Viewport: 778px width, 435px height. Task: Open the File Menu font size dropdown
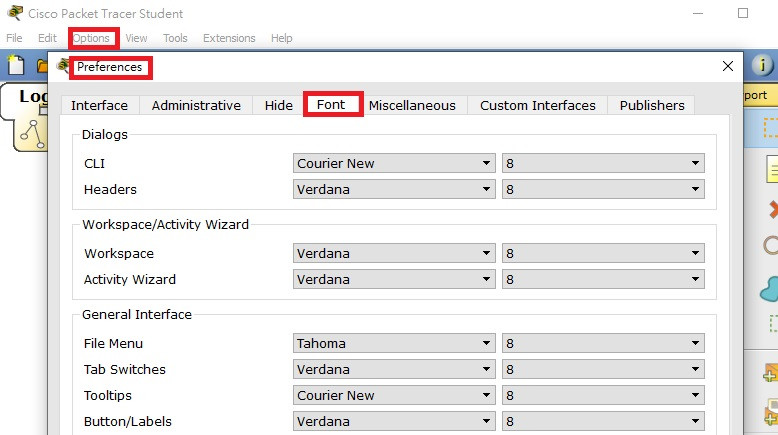603,343
